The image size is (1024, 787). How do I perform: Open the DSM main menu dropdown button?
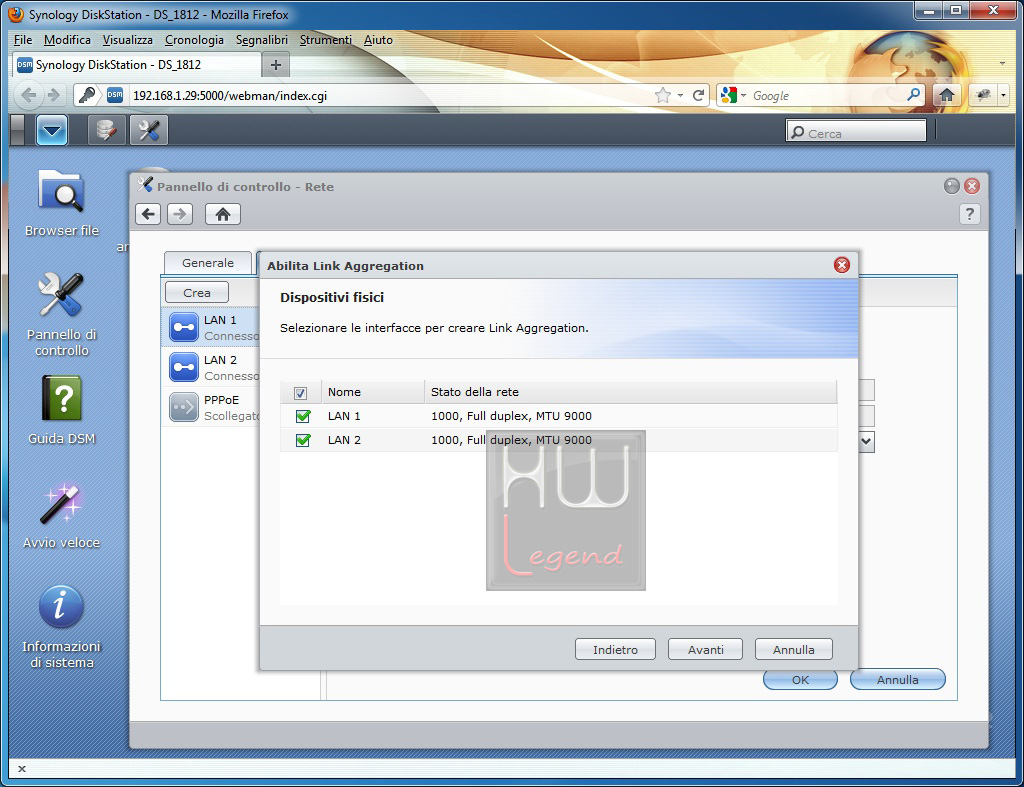[52, 131]
